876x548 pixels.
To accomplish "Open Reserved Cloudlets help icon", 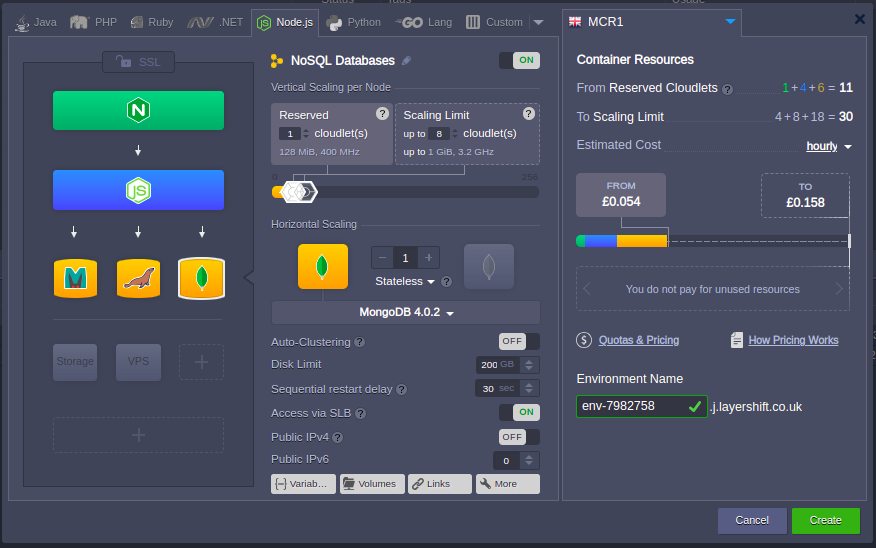I will click(x=727, y=89).
